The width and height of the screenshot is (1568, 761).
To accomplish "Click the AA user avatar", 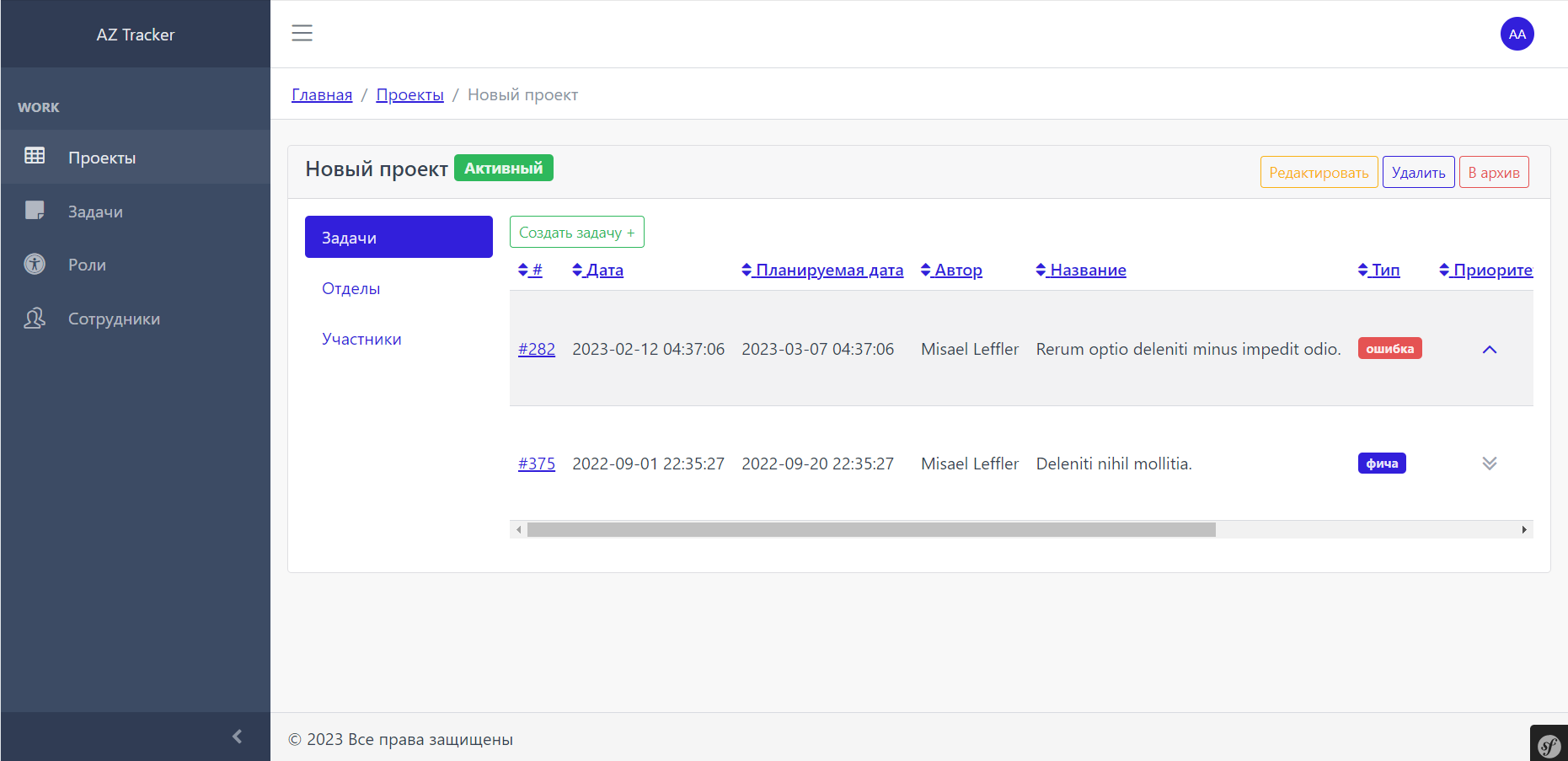I will 1517,34.
